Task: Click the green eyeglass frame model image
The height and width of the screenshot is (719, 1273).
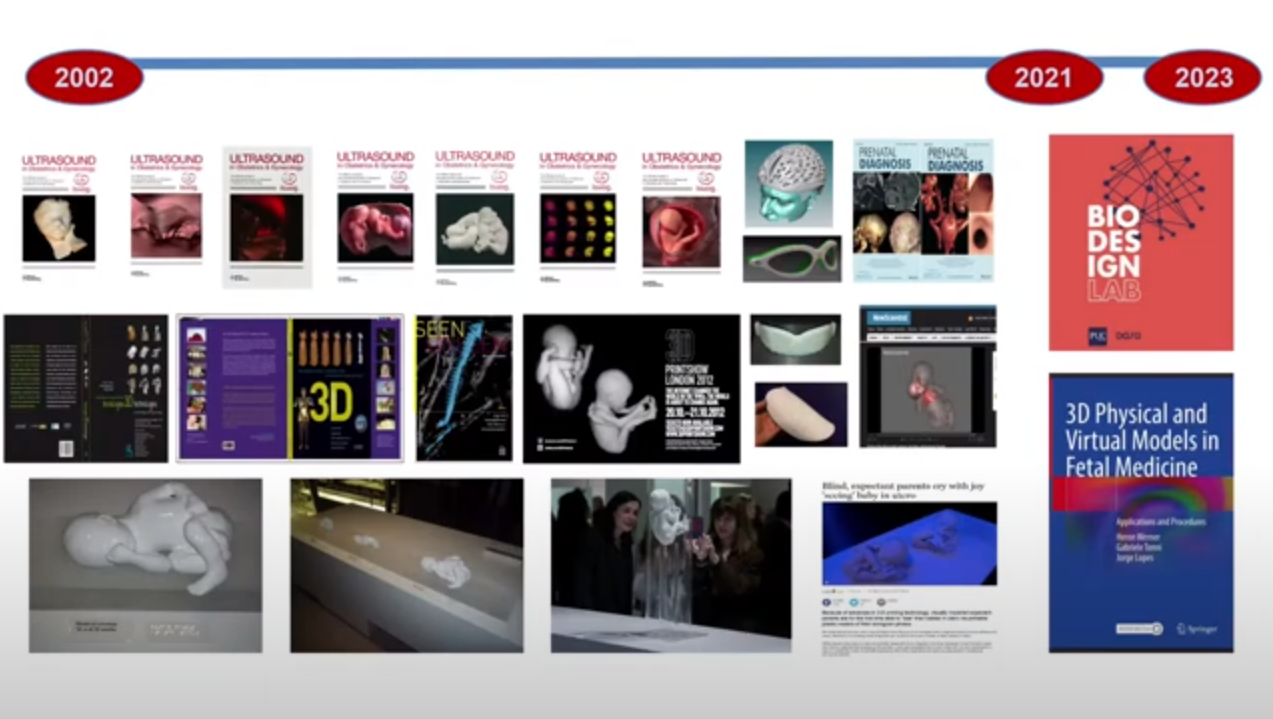Action: [792, 259]
